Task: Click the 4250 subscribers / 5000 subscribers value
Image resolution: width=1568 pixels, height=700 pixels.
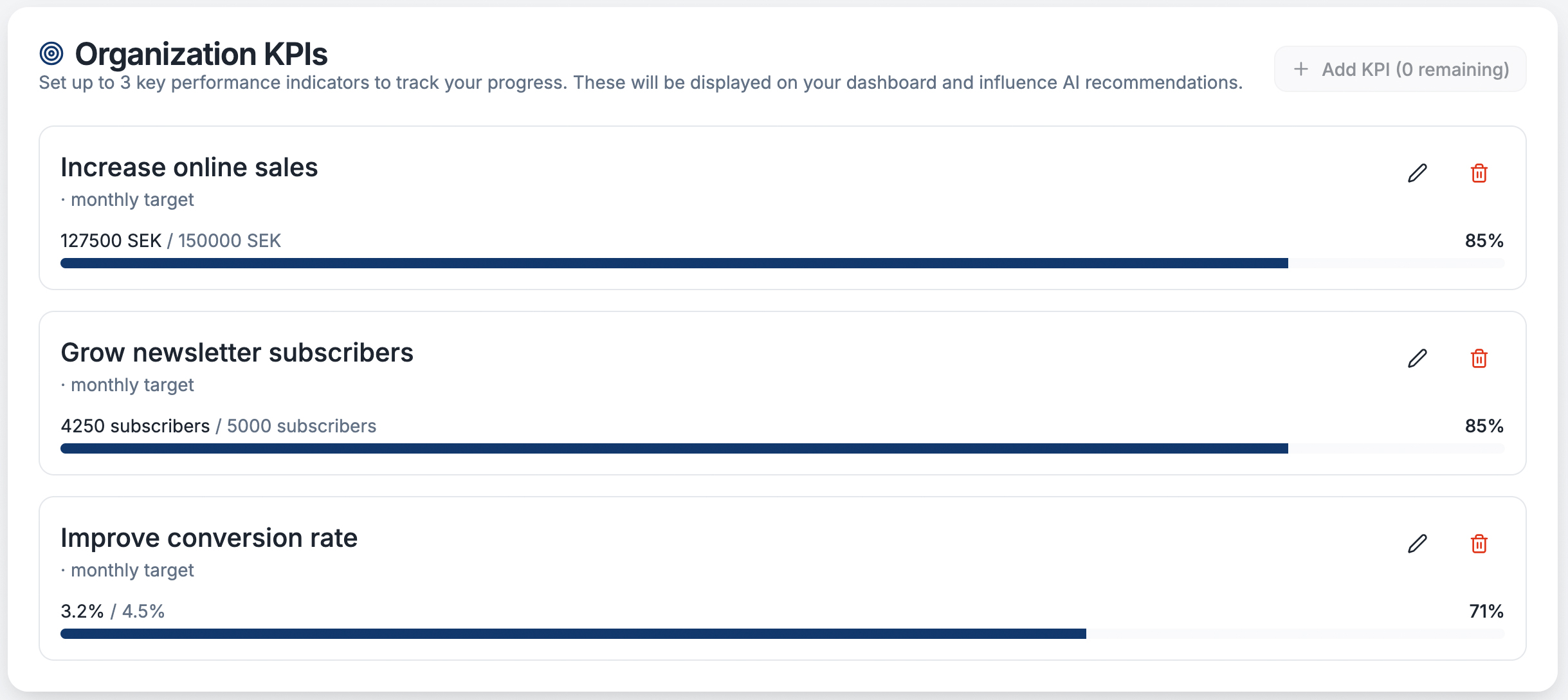Action: pos(218,426)
